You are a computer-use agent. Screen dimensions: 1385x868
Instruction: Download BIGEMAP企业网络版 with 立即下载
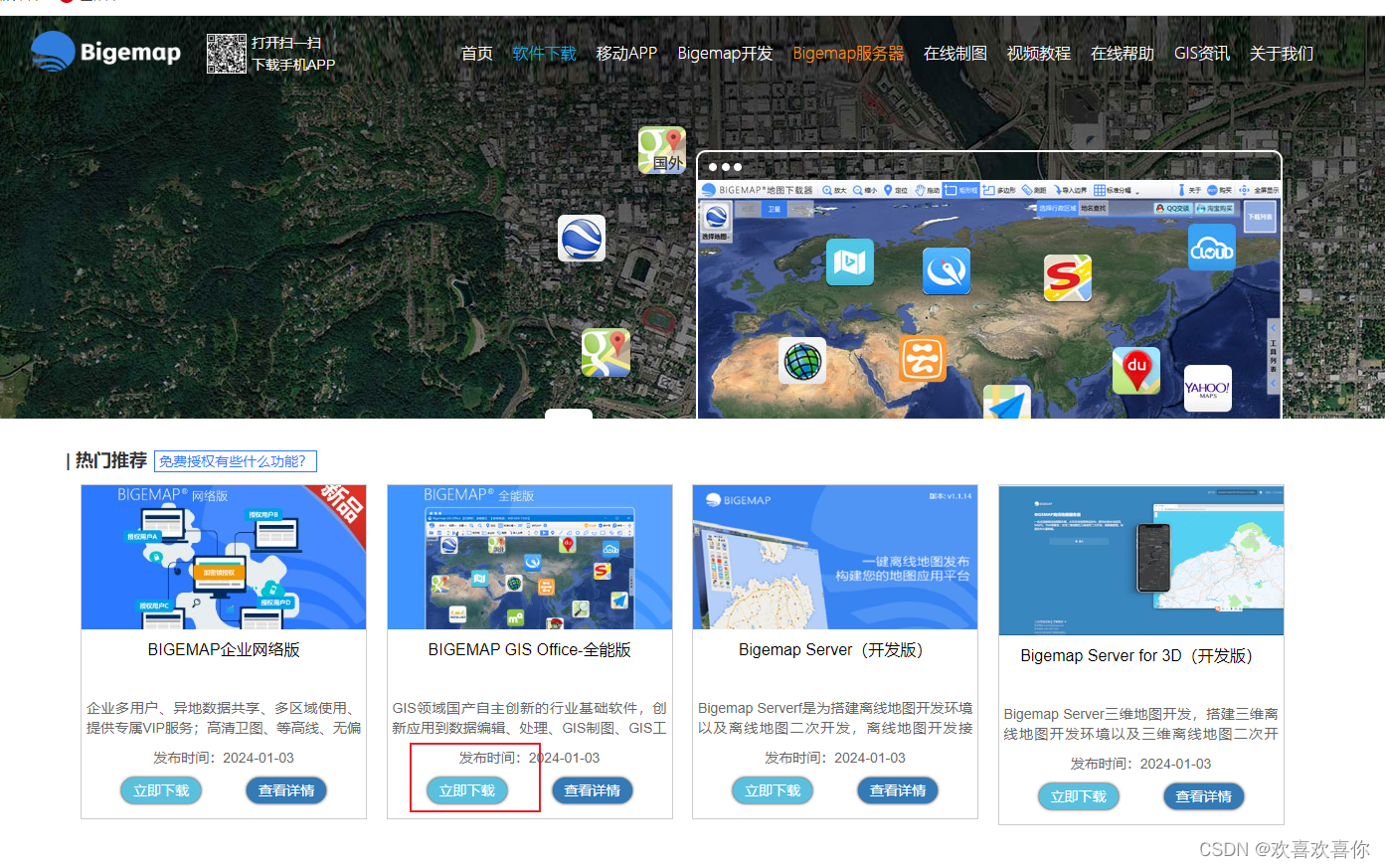[161, 790]
